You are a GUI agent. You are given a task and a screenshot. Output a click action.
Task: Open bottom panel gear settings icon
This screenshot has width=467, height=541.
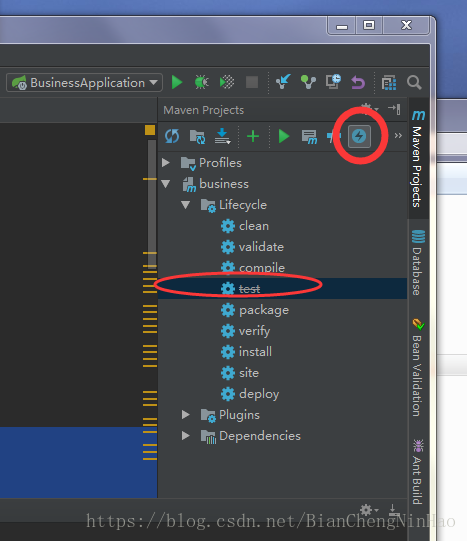pyautogui.click(x=368, y=509)
